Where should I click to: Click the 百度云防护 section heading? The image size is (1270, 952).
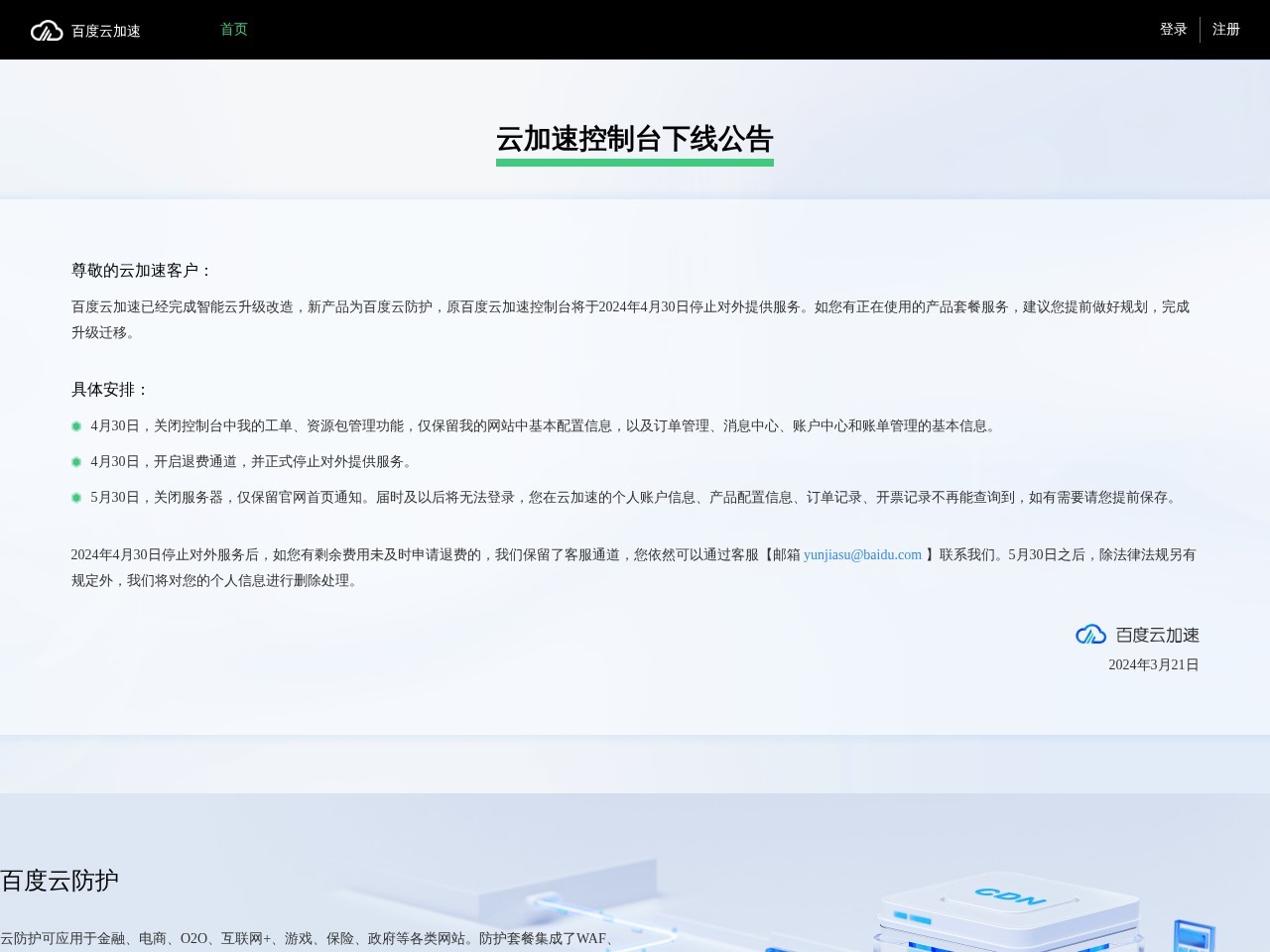[60, 881]
